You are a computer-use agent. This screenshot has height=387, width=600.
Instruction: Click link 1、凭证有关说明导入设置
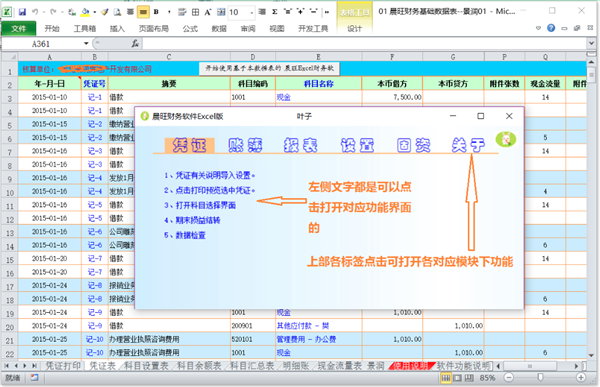209,175
